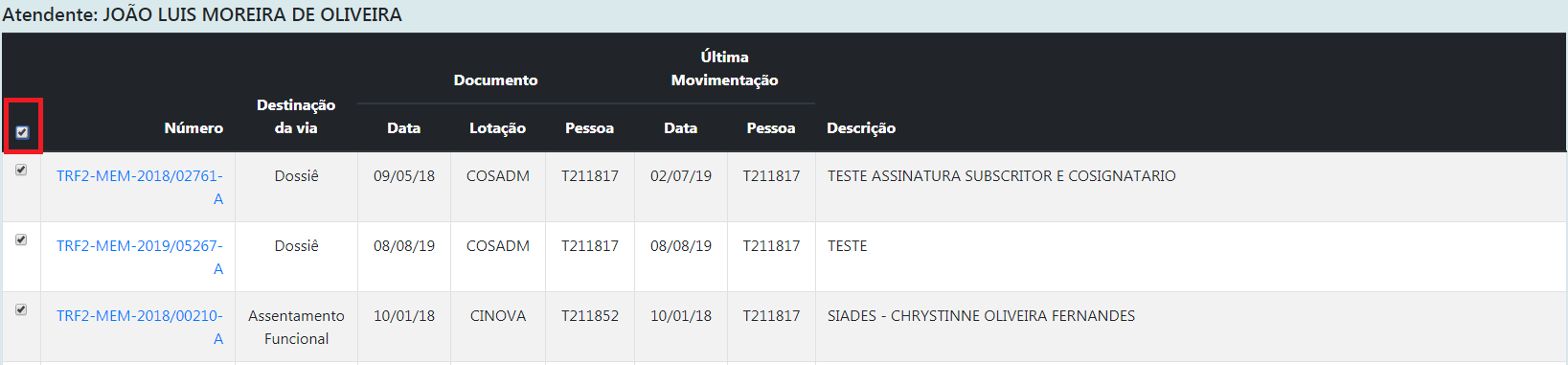The image size is (1568, 365).
Task: Click the Data header under Documento
Action: [x=403, y=127]
